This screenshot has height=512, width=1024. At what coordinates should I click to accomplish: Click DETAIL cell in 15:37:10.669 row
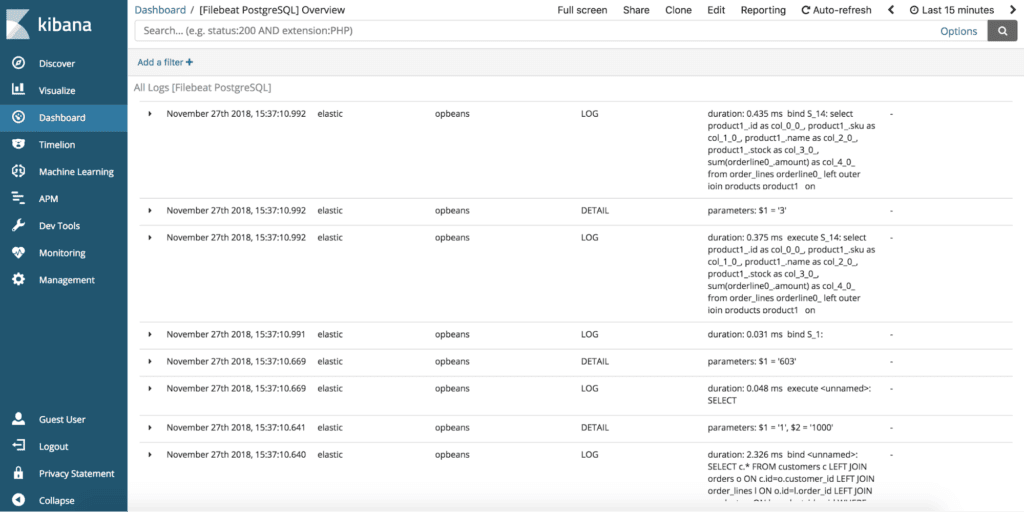[x=595, y=361]
